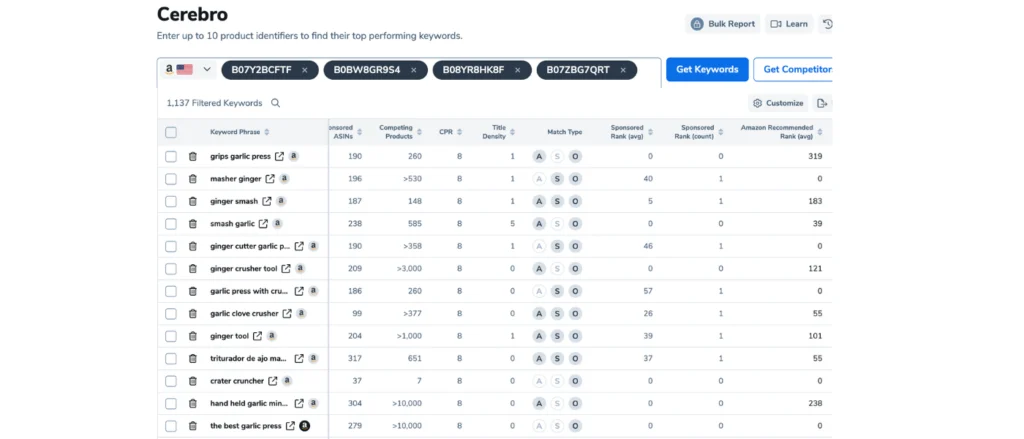Click '1,137 Filtered Keywords' text
This screenshot has width=1024, height=439.
[214, 103]
